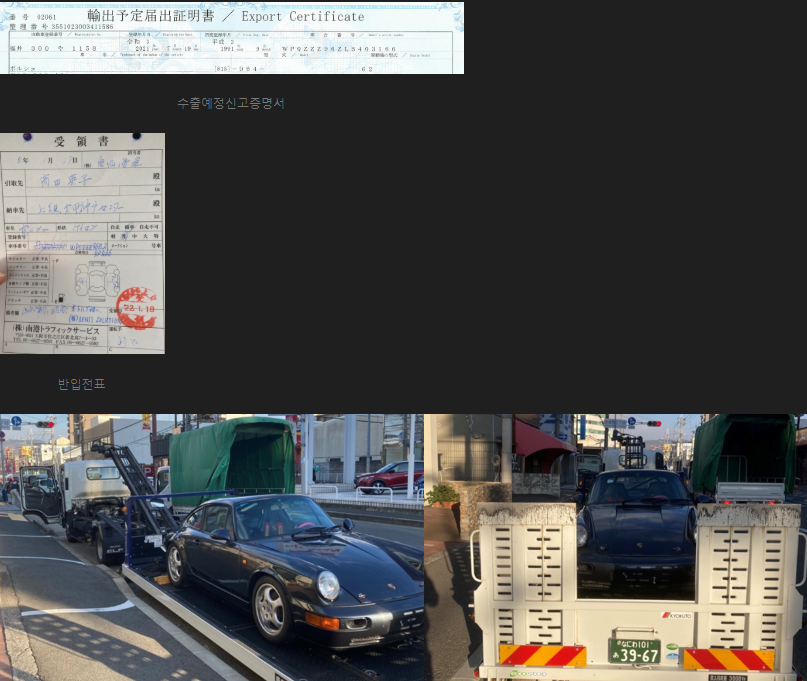The width and height of the screenshot is (807, 681).
Task: Select the 반입전표 caption text
Action: (x=81, y=384)
